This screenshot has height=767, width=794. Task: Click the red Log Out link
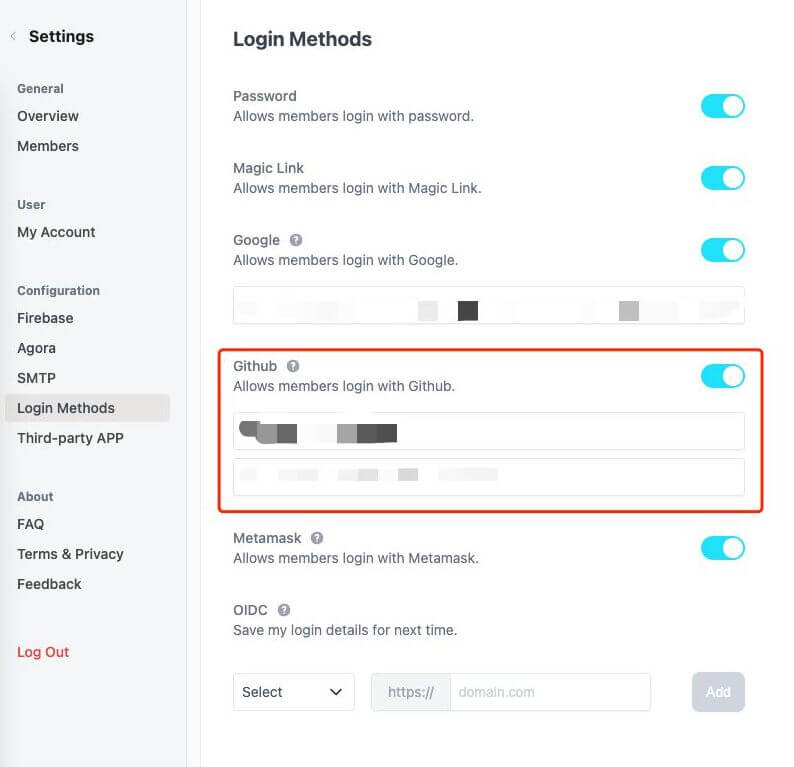point(43,652)
